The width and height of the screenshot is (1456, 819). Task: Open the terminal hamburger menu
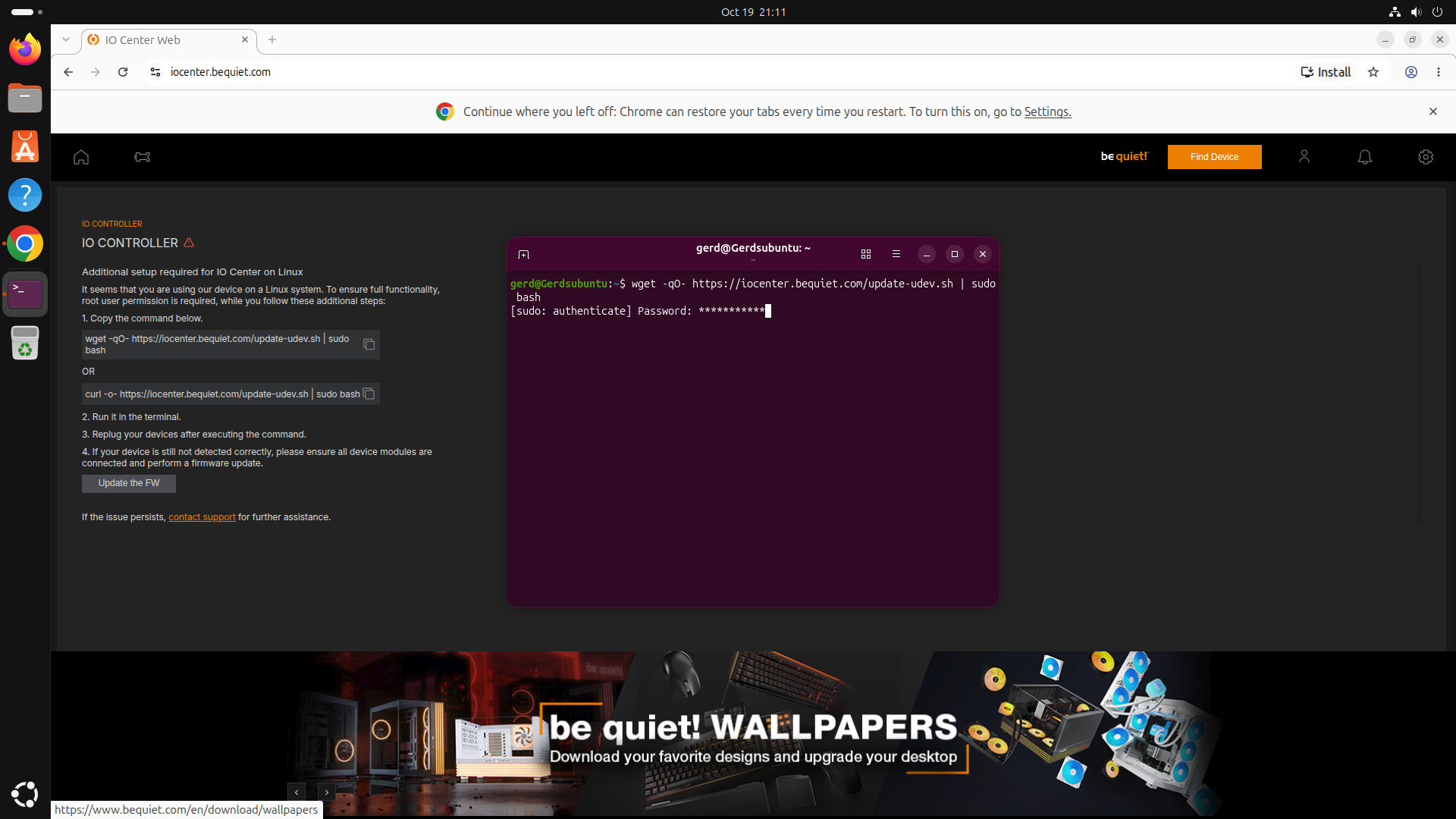pyautogui.click(x=896, y=254)
